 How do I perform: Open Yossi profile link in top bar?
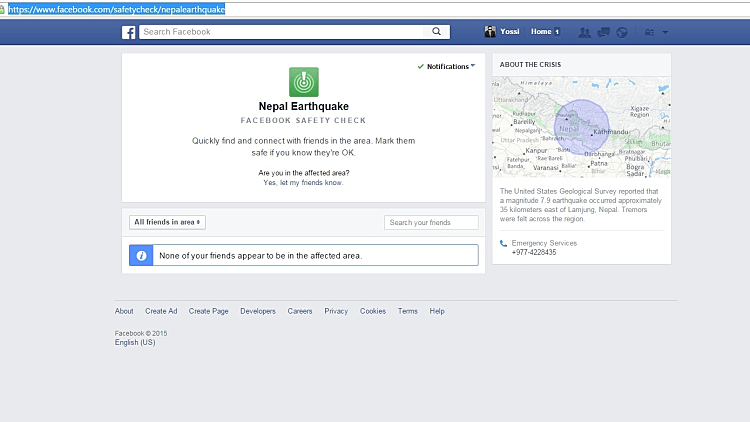pos(510,32)
